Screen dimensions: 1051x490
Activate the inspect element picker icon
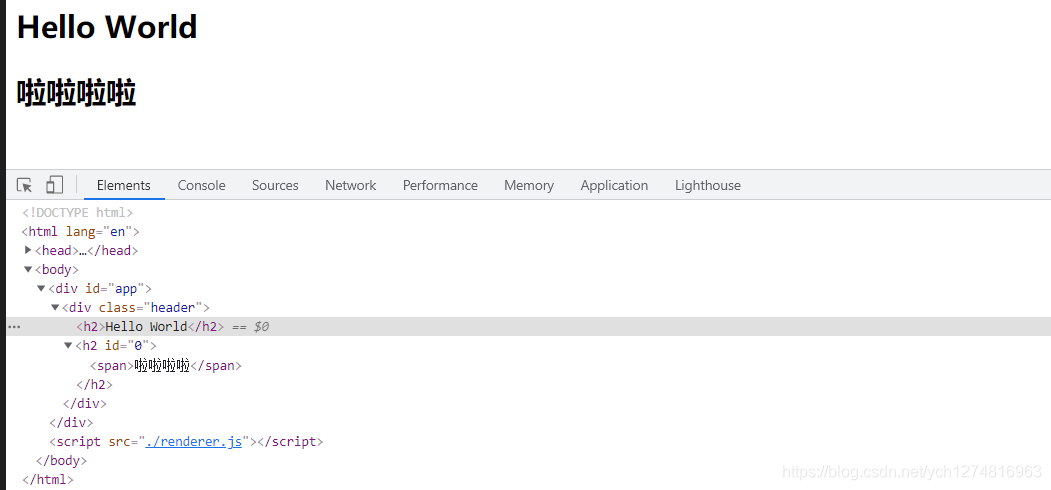coord(25,185)
